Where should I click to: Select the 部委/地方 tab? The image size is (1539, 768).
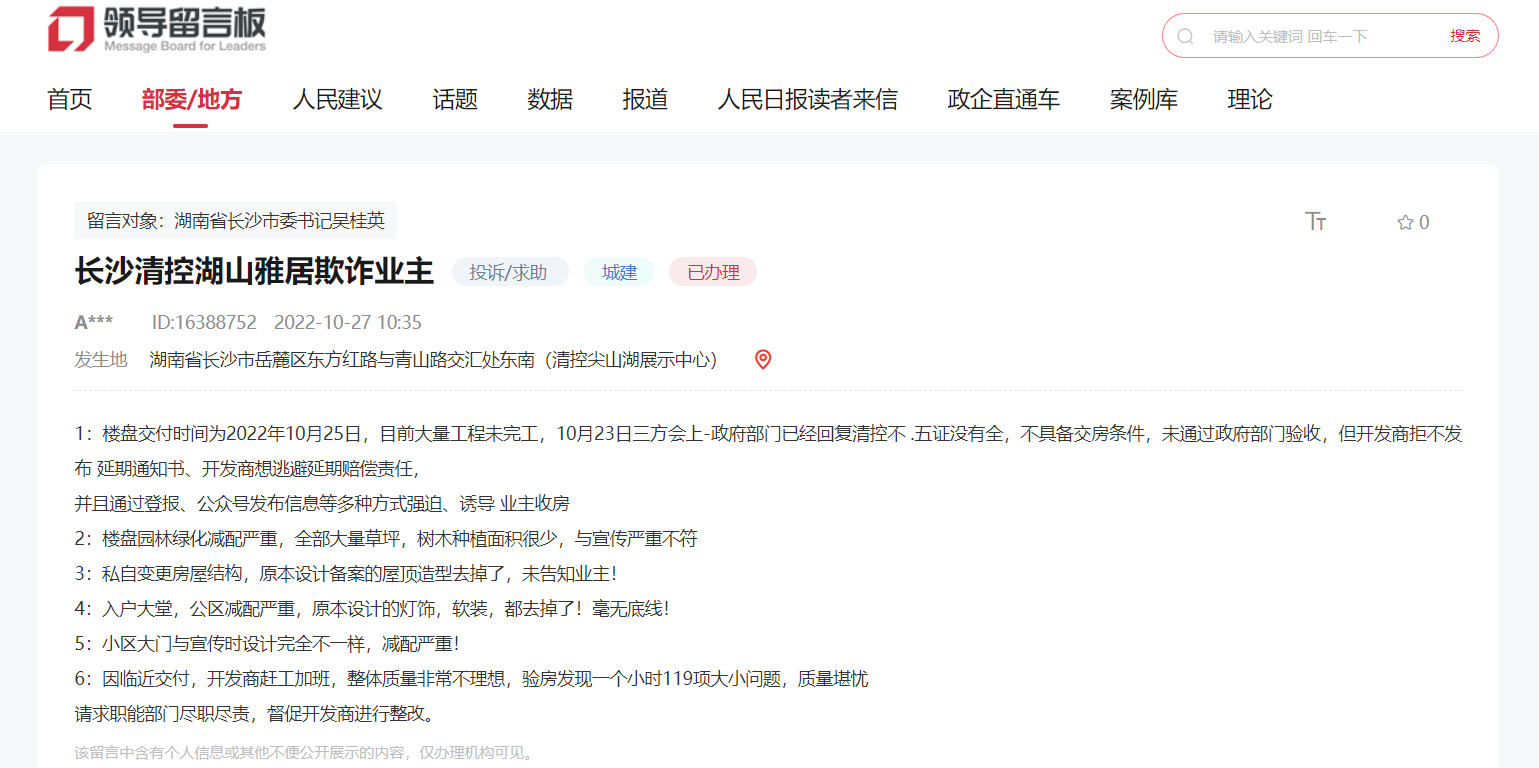tap(191, 99)
